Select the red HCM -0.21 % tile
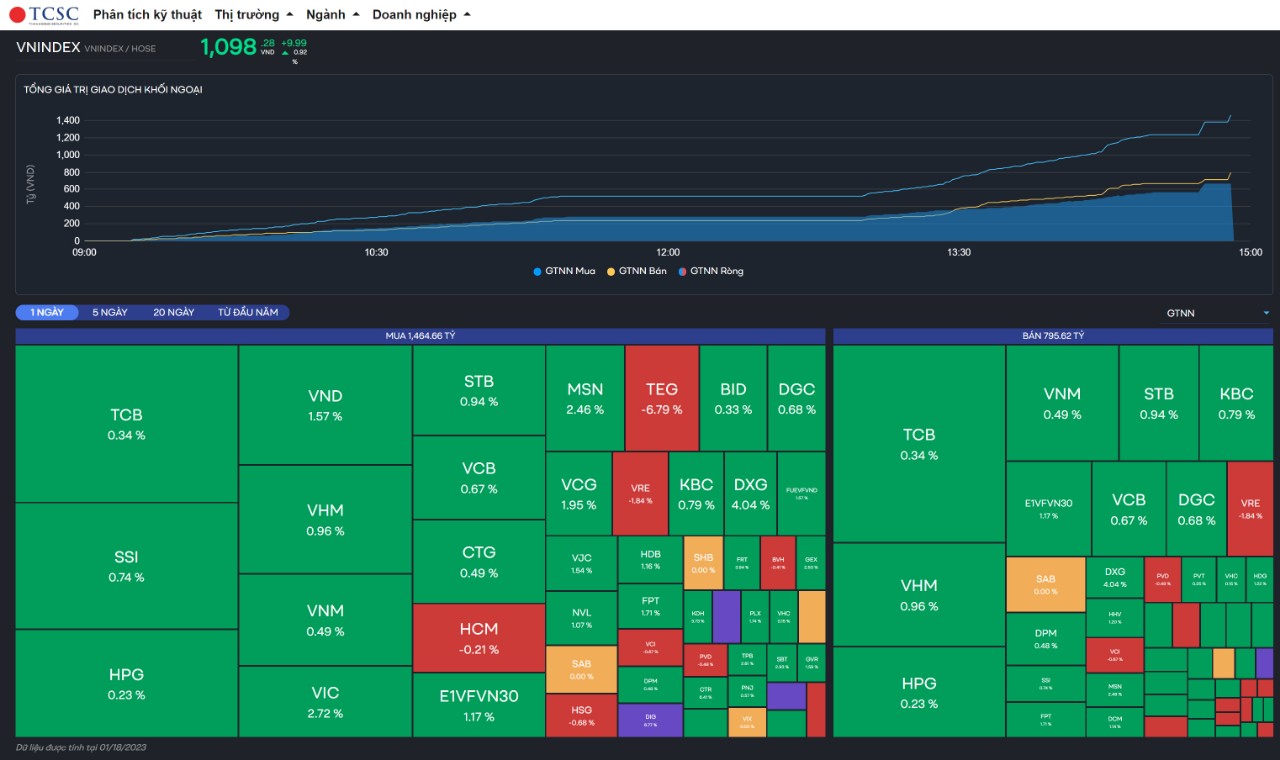1280x760 pixels. point(479,638)
